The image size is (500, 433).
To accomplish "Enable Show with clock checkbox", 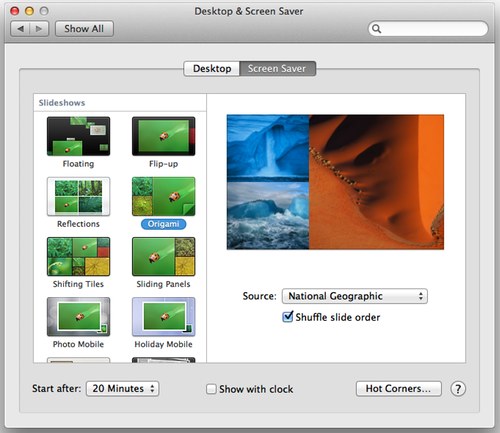I will (x=211, y=389).
